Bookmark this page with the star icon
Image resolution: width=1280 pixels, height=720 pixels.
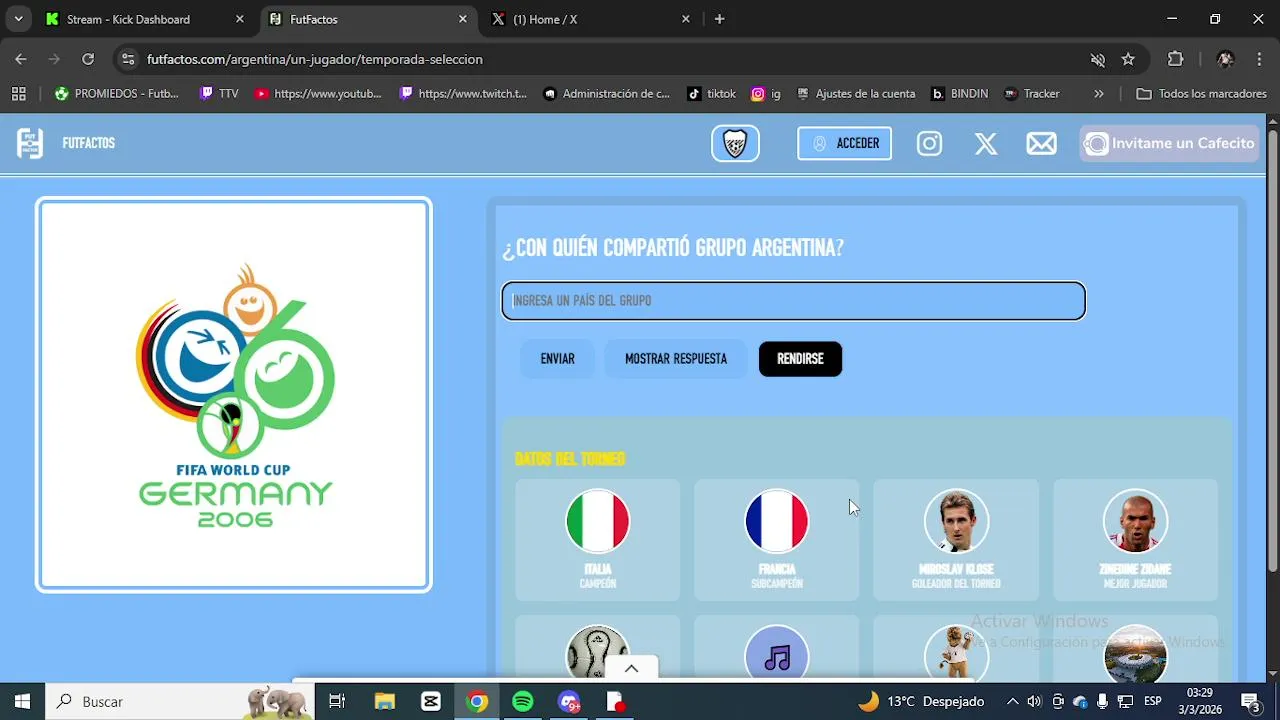pos(1128,59)
